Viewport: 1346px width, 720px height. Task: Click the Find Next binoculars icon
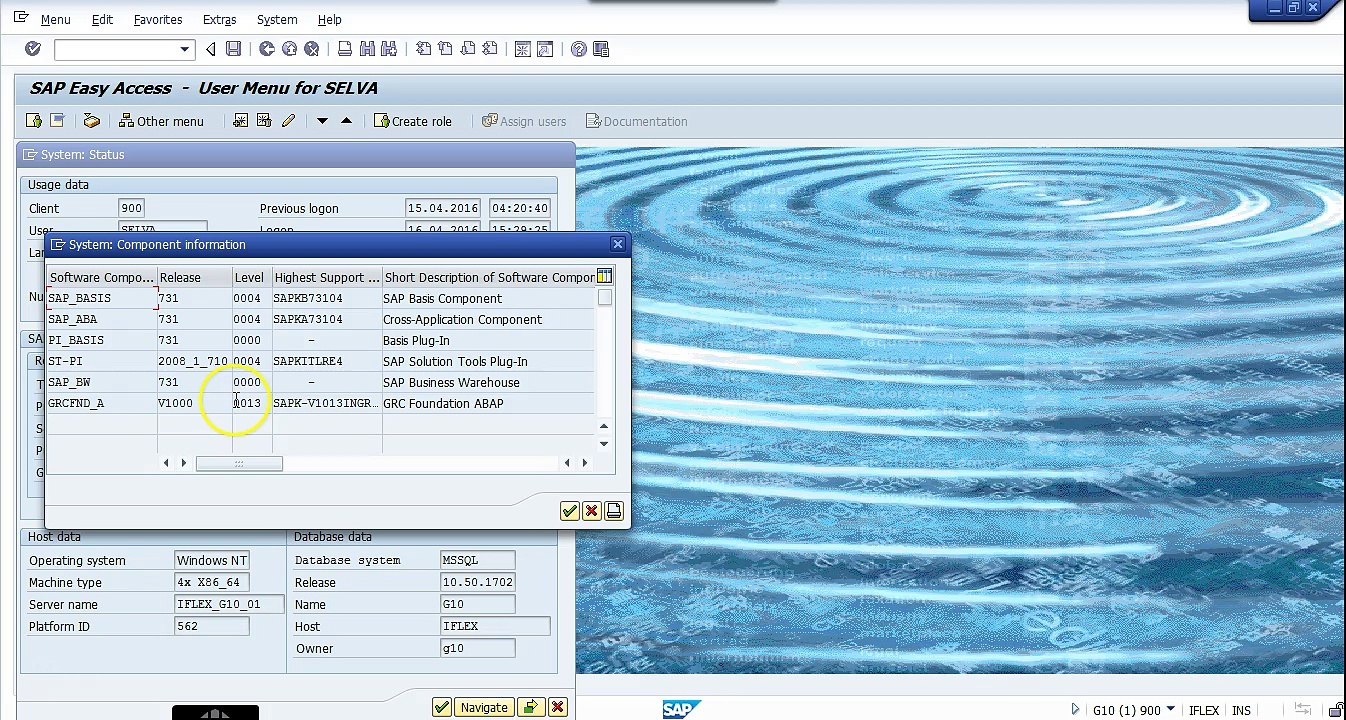(389, 49)
